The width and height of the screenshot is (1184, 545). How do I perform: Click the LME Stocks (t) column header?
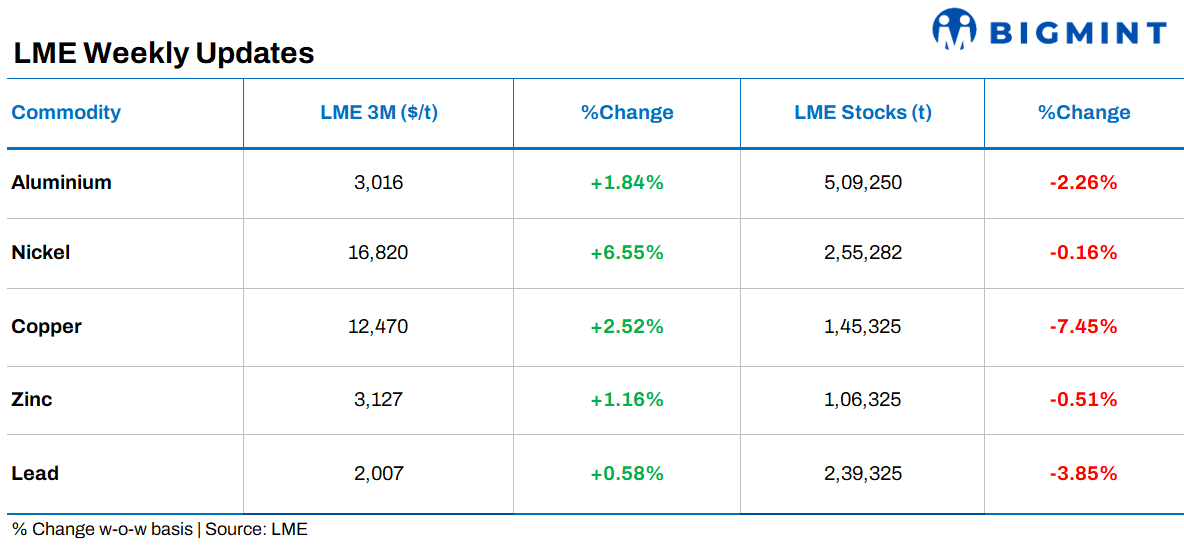click(x=862, y=112)
